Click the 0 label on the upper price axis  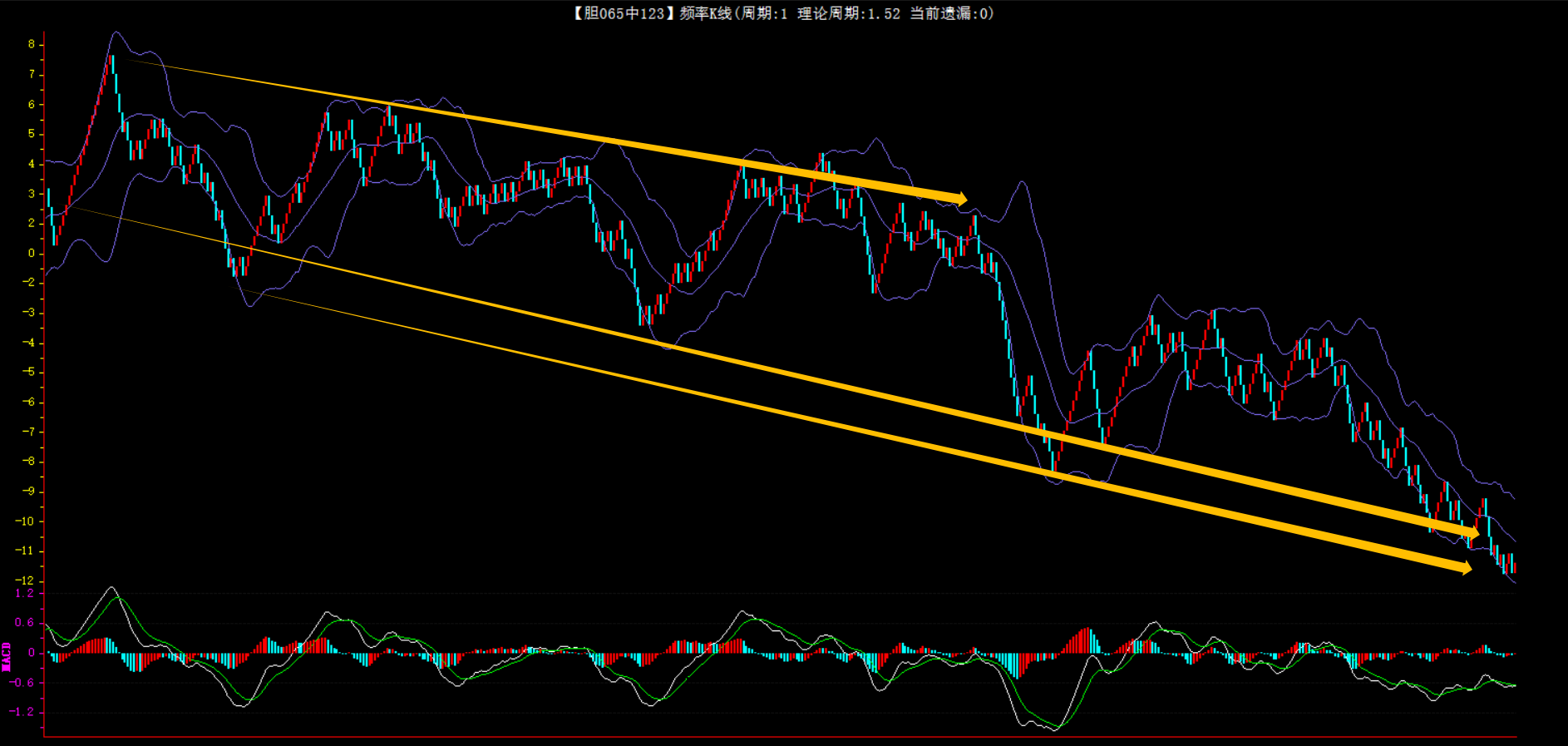(x=32, y=253)
